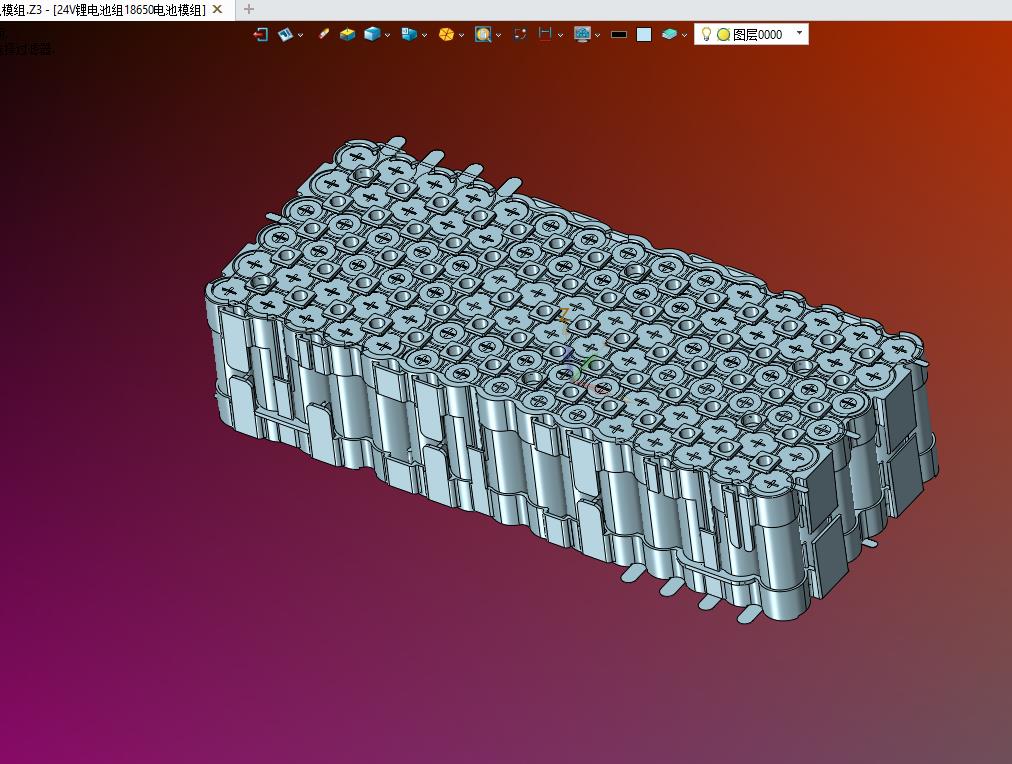Close the 24V锂电池组18650电池模组 tab

coord(218,9)
